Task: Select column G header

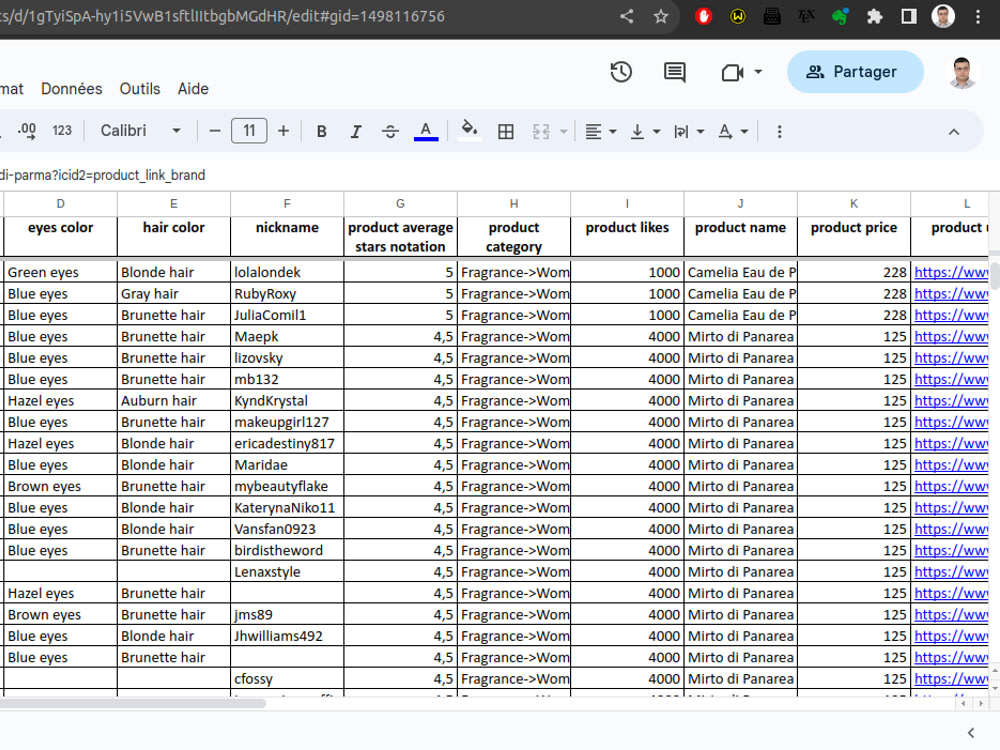Action: [401, 203]
